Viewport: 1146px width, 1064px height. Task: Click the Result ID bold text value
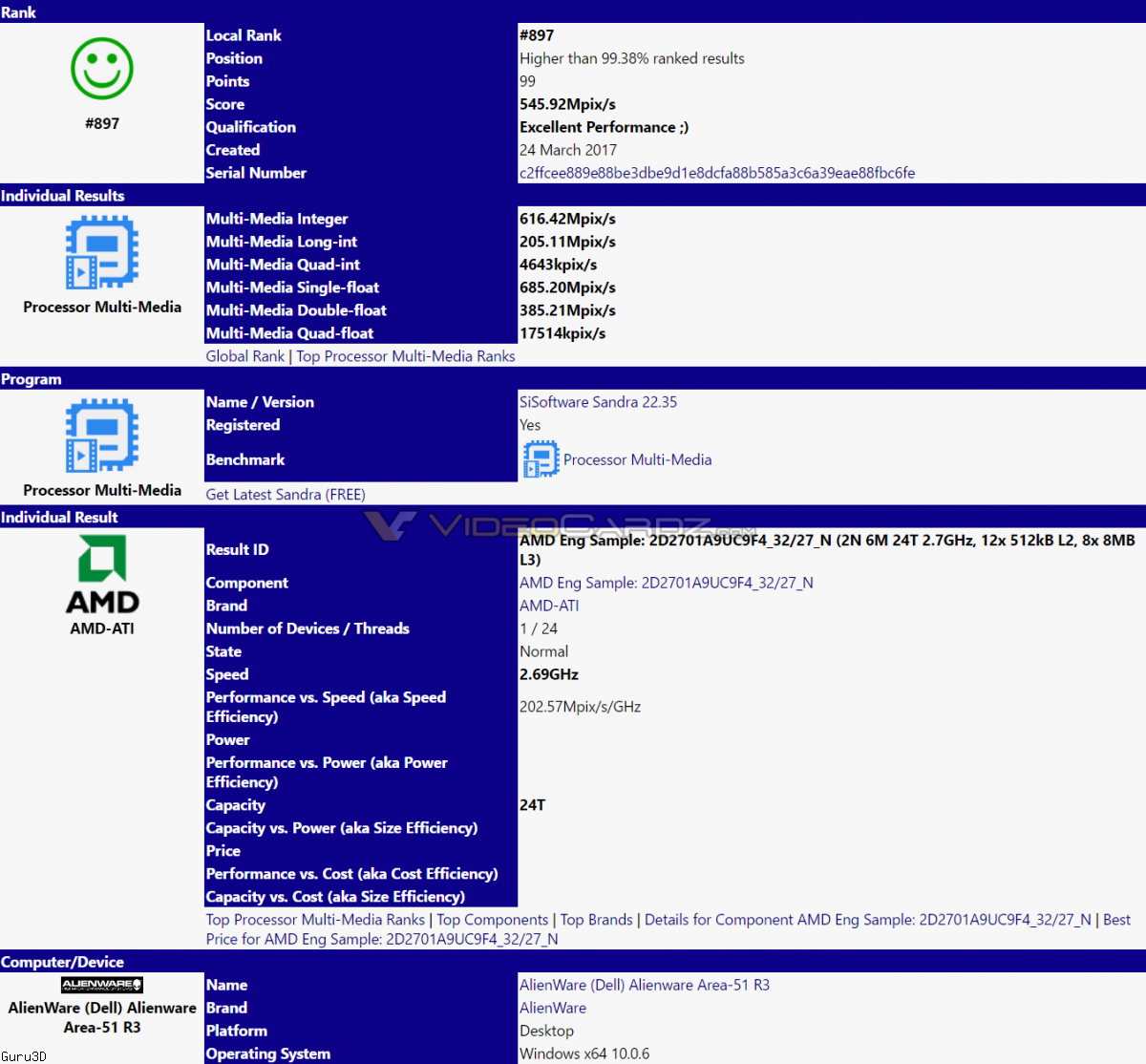(x=827, y=550)
